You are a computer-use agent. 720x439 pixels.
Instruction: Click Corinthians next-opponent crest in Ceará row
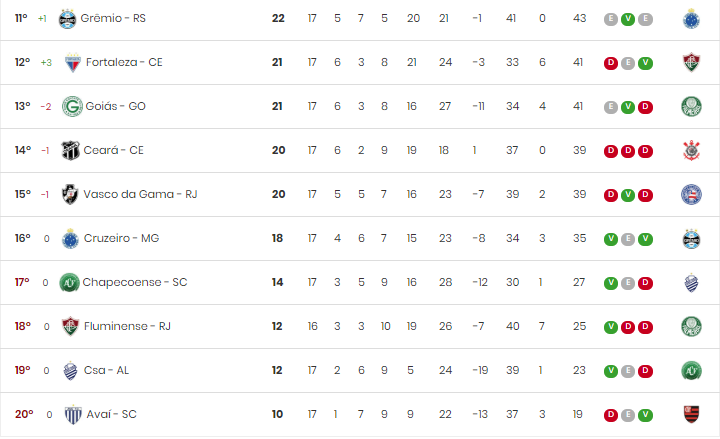pos(691,150)
